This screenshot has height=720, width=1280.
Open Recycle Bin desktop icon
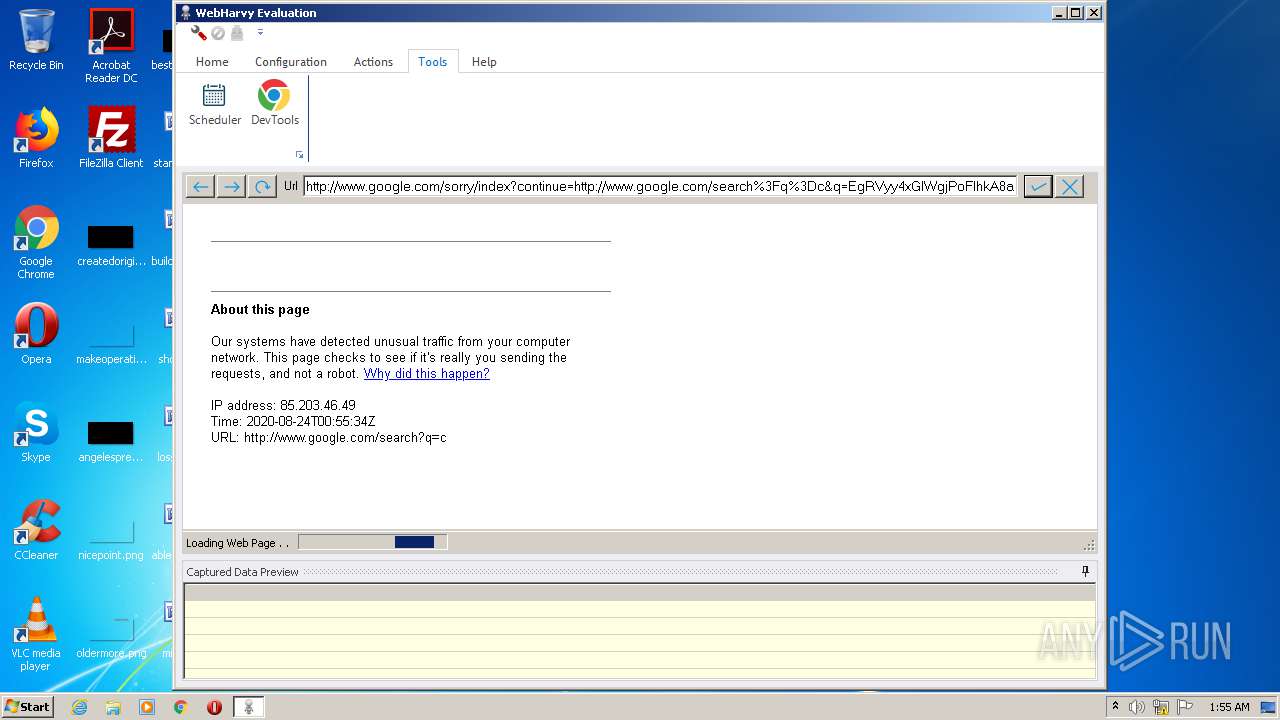36,40
